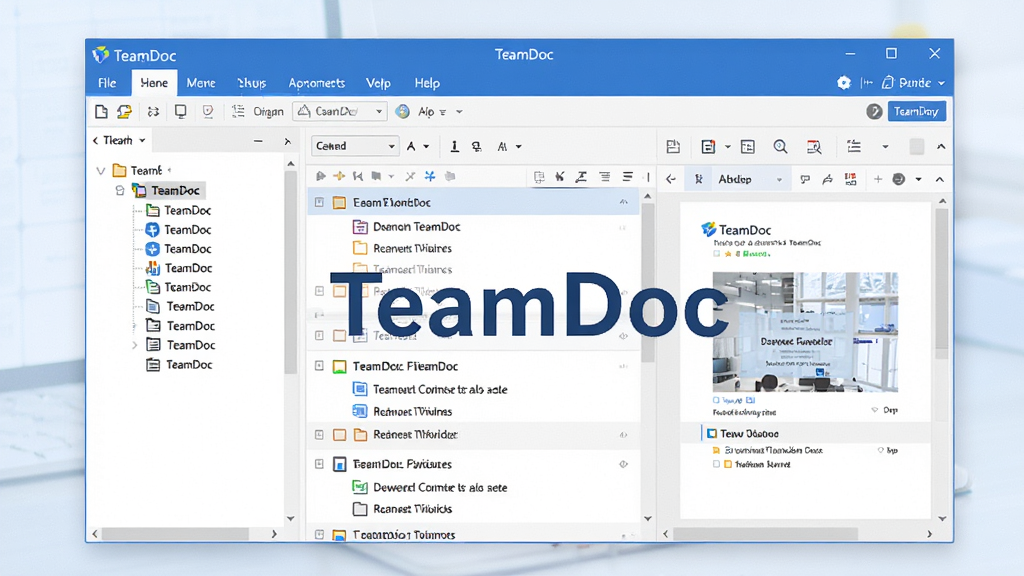Select the Teaw Dáooe row in the preview pane
Screen dimensions: 1024x576
(805, 434)
